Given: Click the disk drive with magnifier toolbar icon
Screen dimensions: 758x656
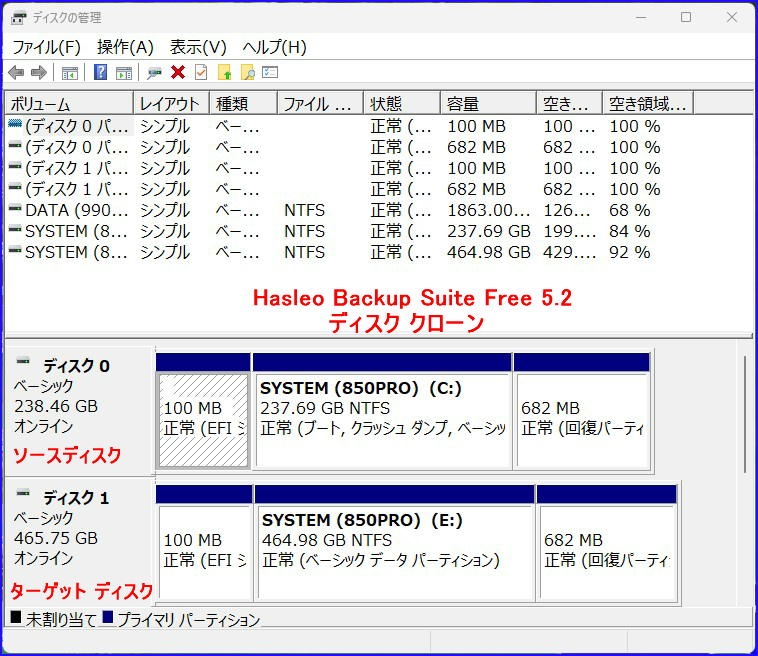Looking at the screenshot, I should 155,73.
